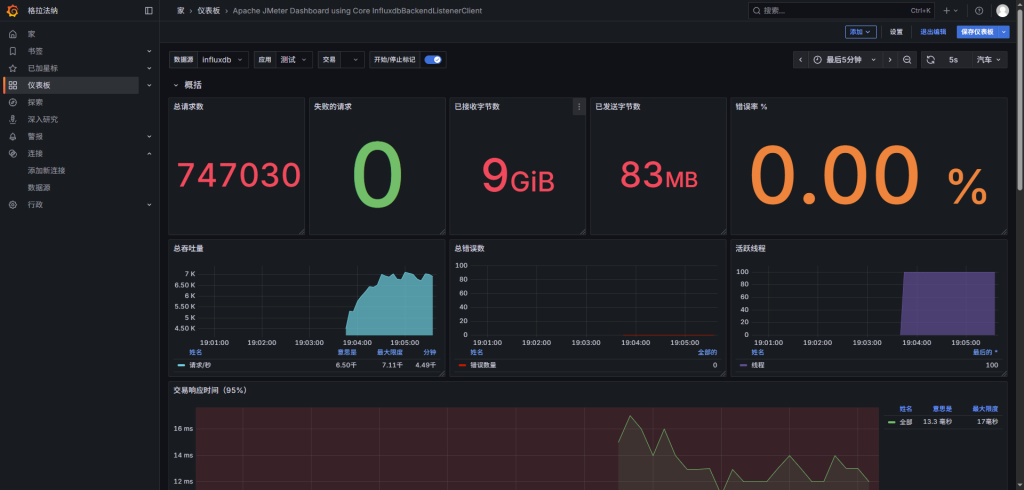This screenshot has width=1024, height=490.
Task: Collapse the 概括 row section
Action: pyautogui.click(x=177, y=85)
